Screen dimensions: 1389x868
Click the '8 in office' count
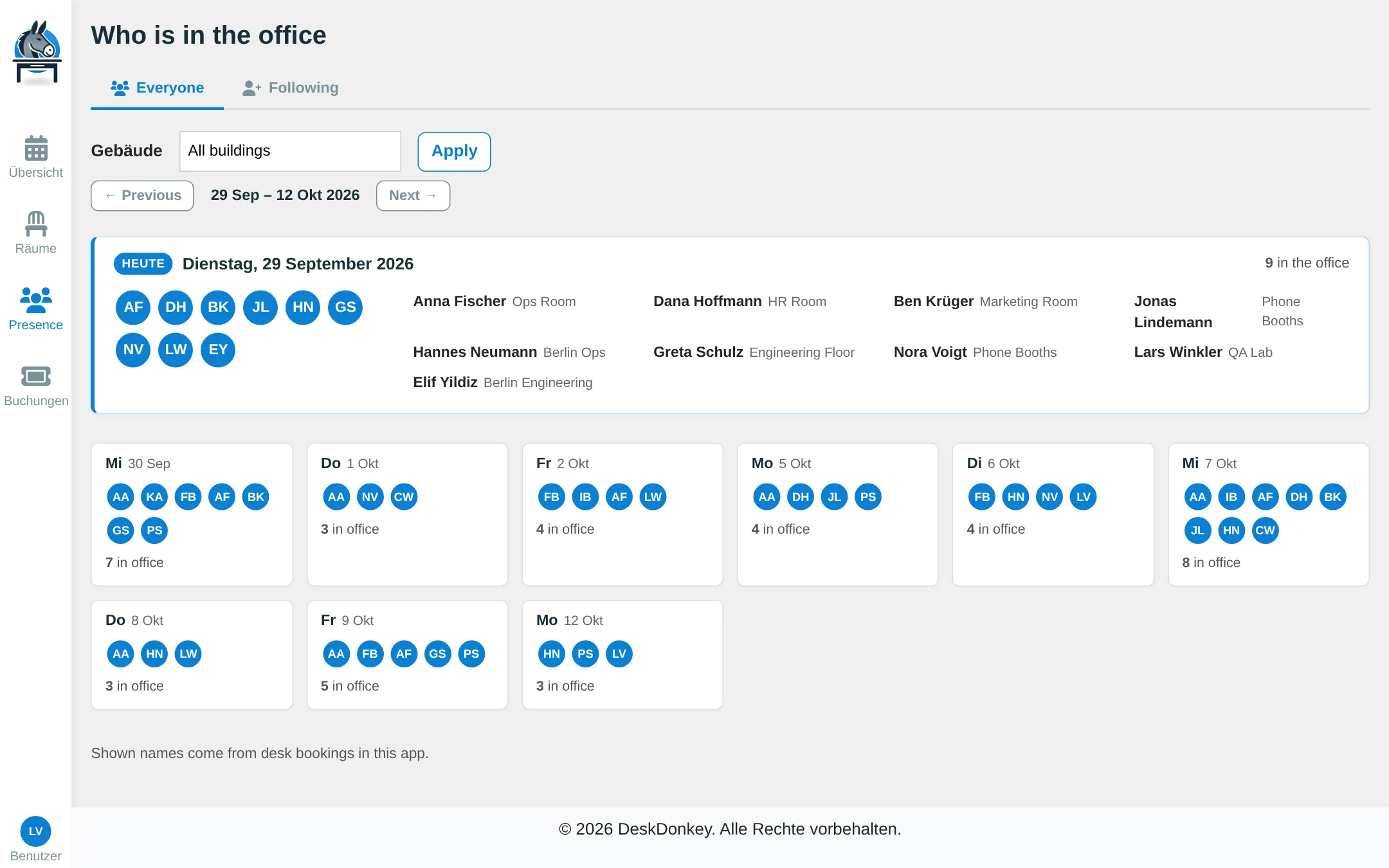point(1211,563)
